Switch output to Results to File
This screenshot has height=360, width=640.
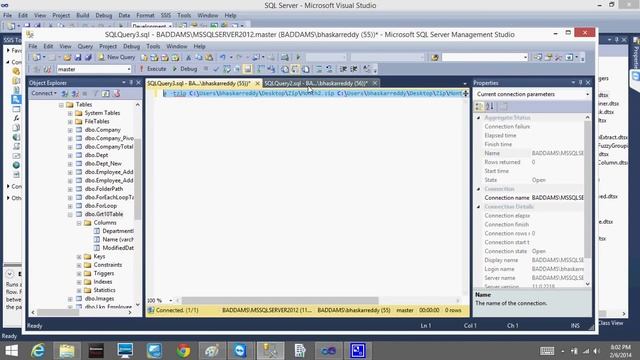click(x=305, y=69)
